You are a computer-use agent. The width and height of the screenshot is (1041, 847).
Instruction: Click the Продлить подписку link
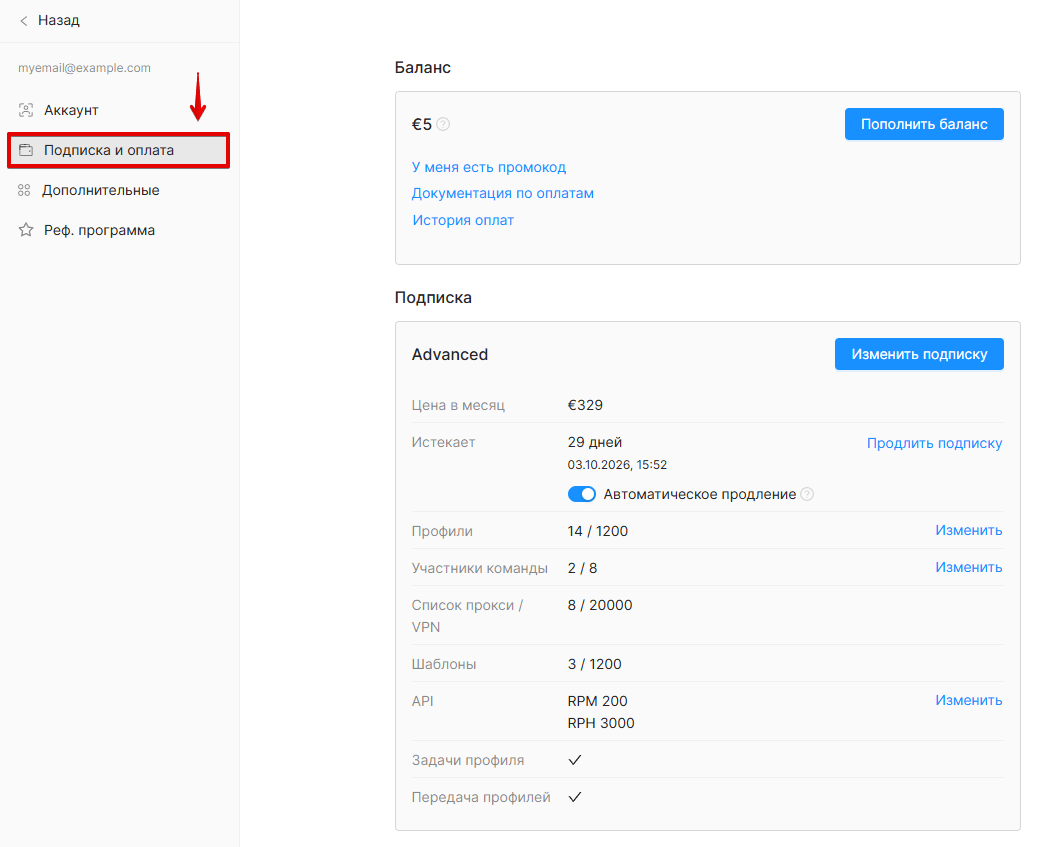click(935, 443)
